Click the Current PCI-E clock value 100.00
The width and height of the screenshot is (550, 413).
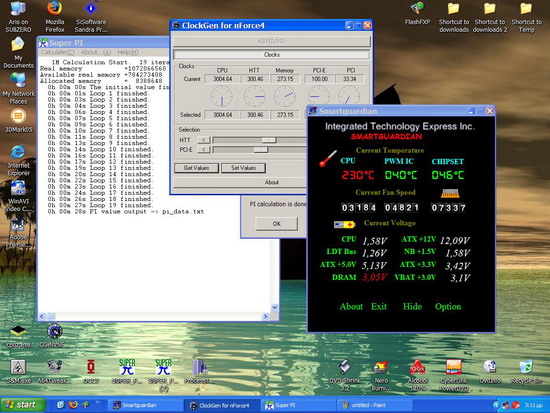(320, 79)
